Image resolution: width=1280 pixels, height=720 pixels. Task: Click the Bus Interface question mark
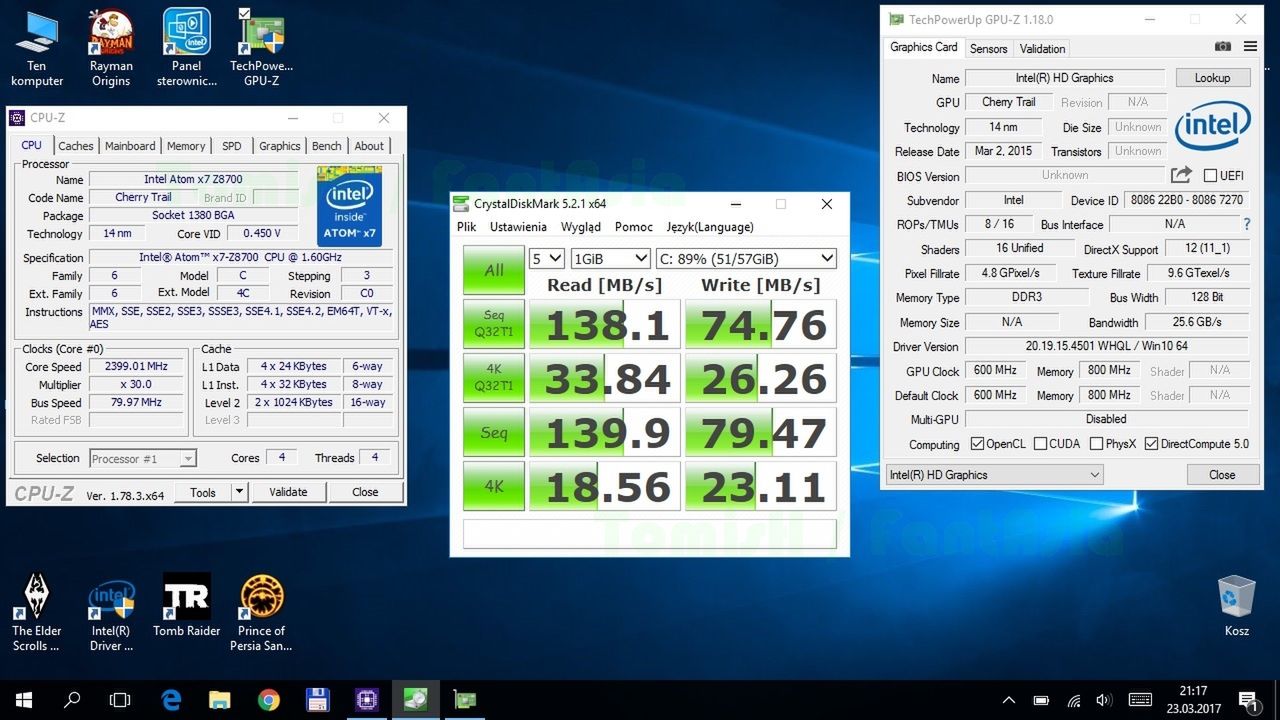click(x=1246, y=224)
